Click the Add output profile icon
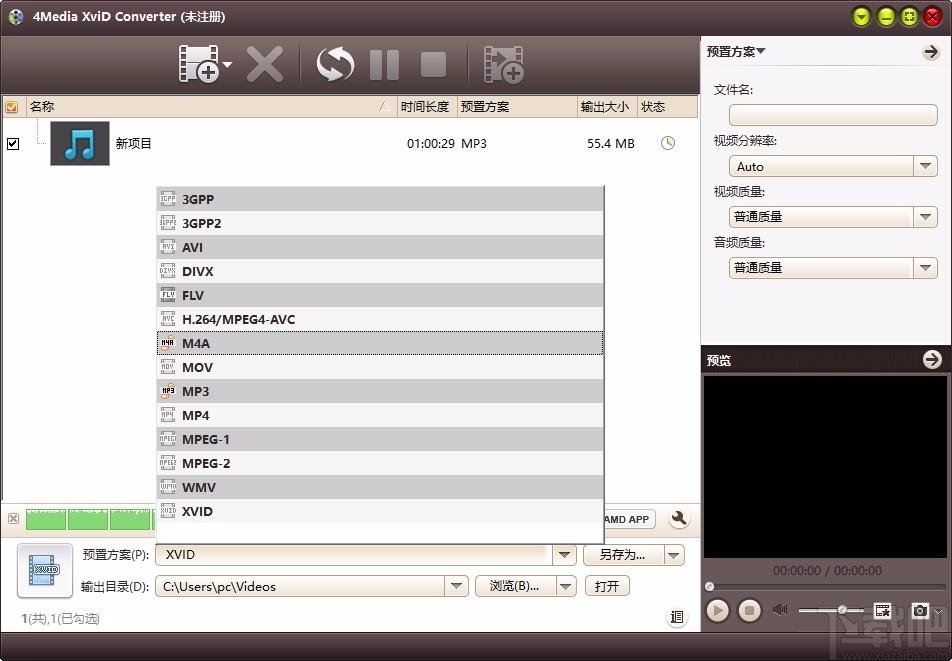This screenshot has width=952, height=661. coord(503,64)
